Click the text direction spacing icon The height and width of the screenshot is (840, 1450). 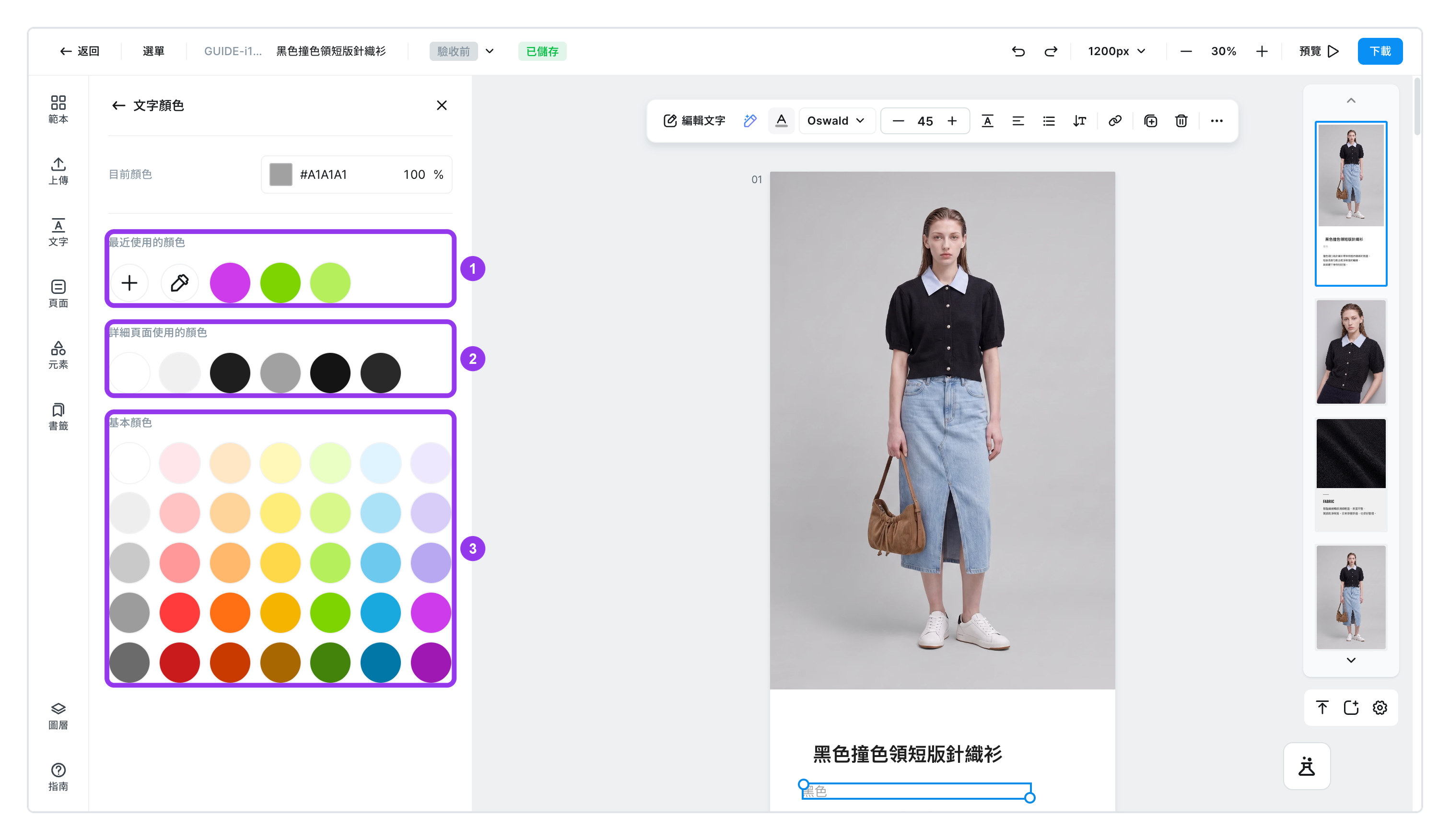(1079, 121)
